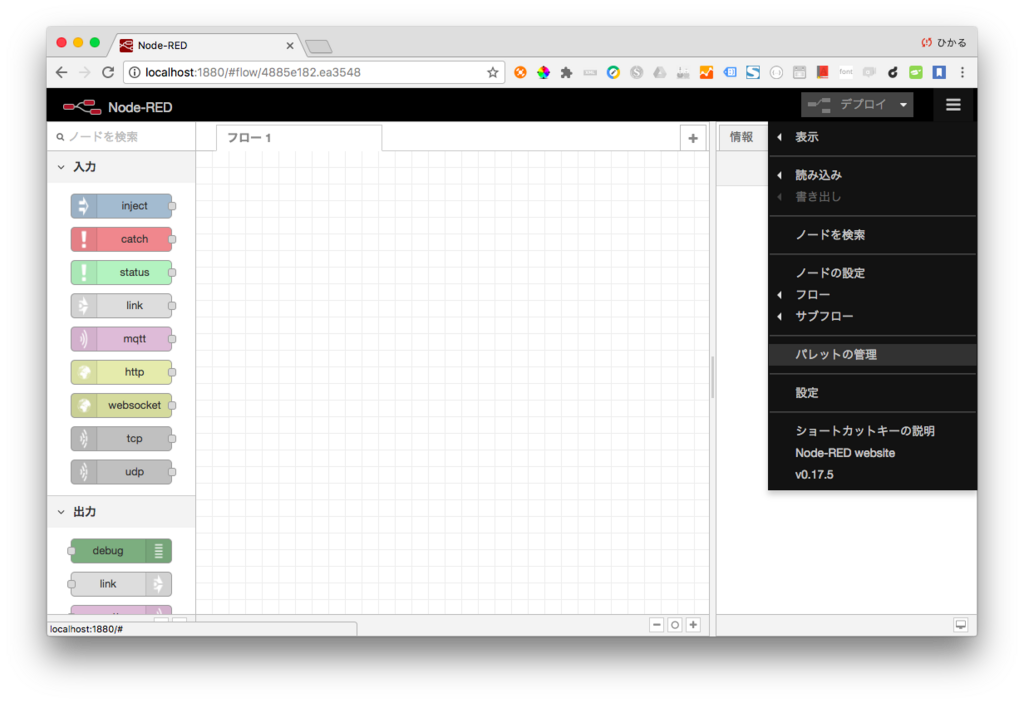
Task: Select the udp input node
Action: pyautogui.click(x=121, y=472)
